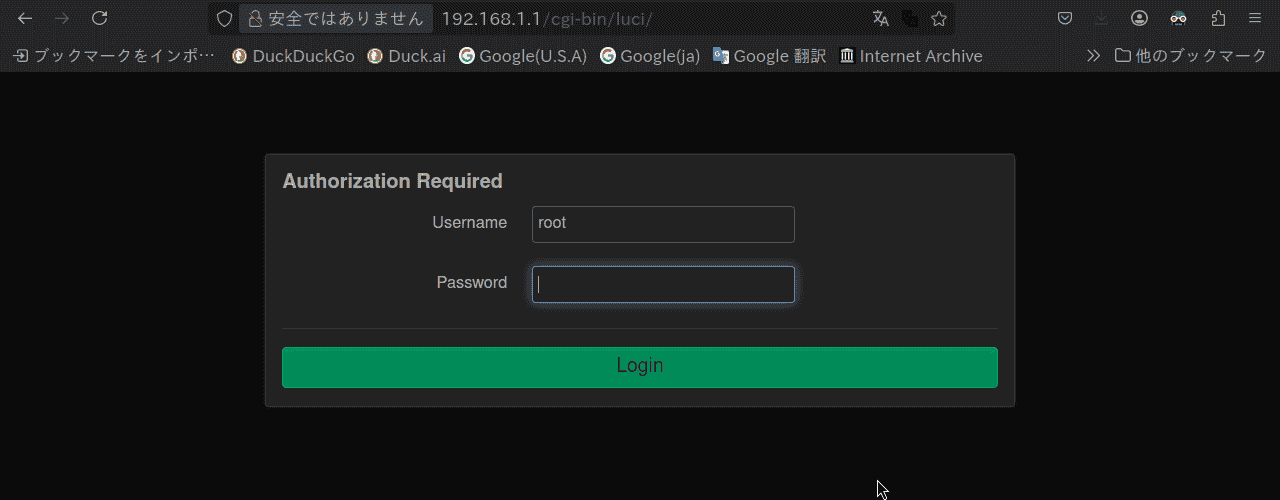Open the Pocket save icon
Image resolution: width=1280 pixels, height=500 pixels.
[1065, 18]
